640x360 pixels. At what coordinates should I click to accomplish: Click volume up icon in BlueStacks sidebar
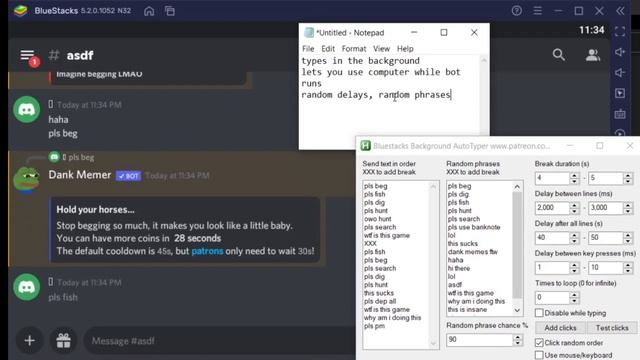(620, 52)
